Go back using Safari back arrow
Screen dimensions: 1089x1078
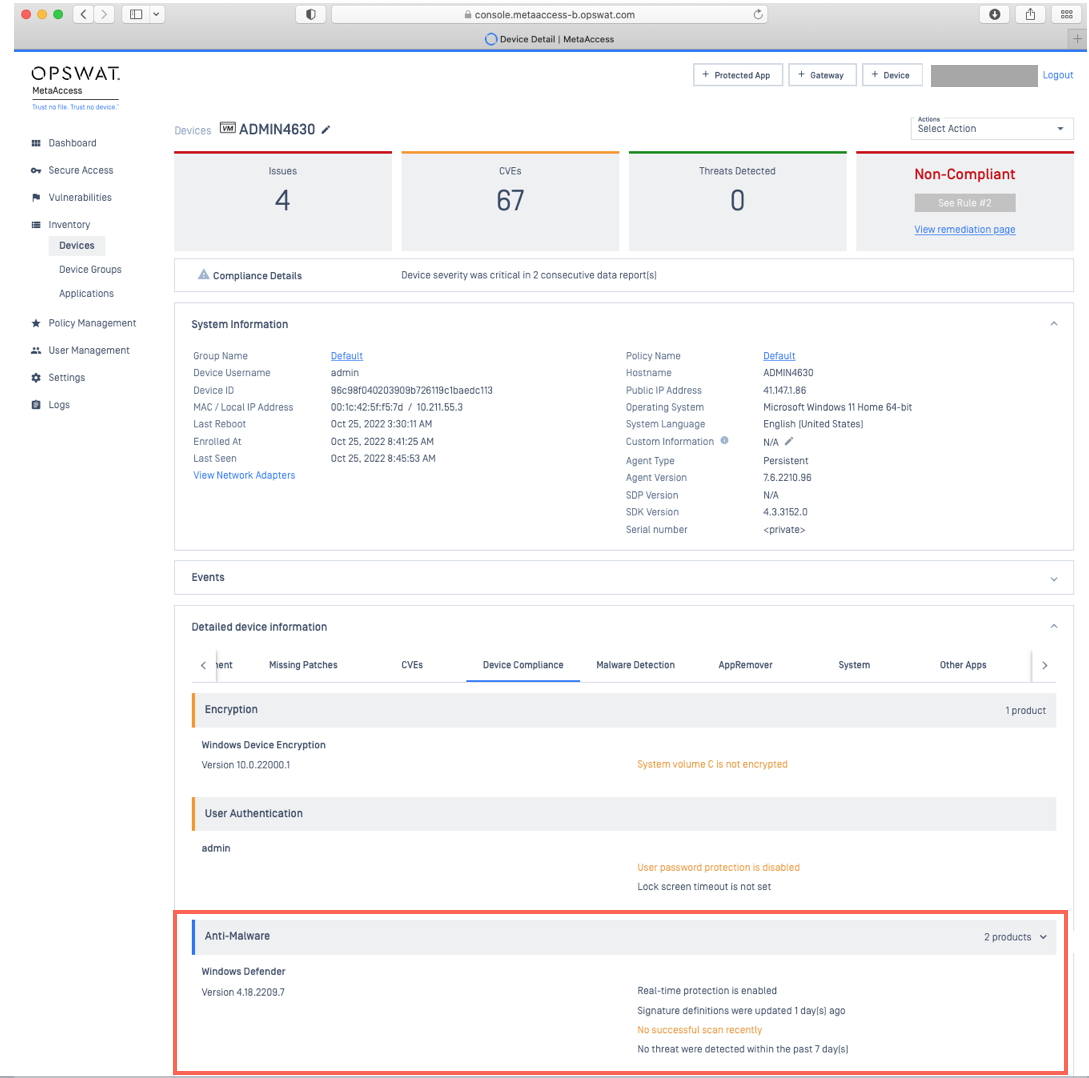83,14
